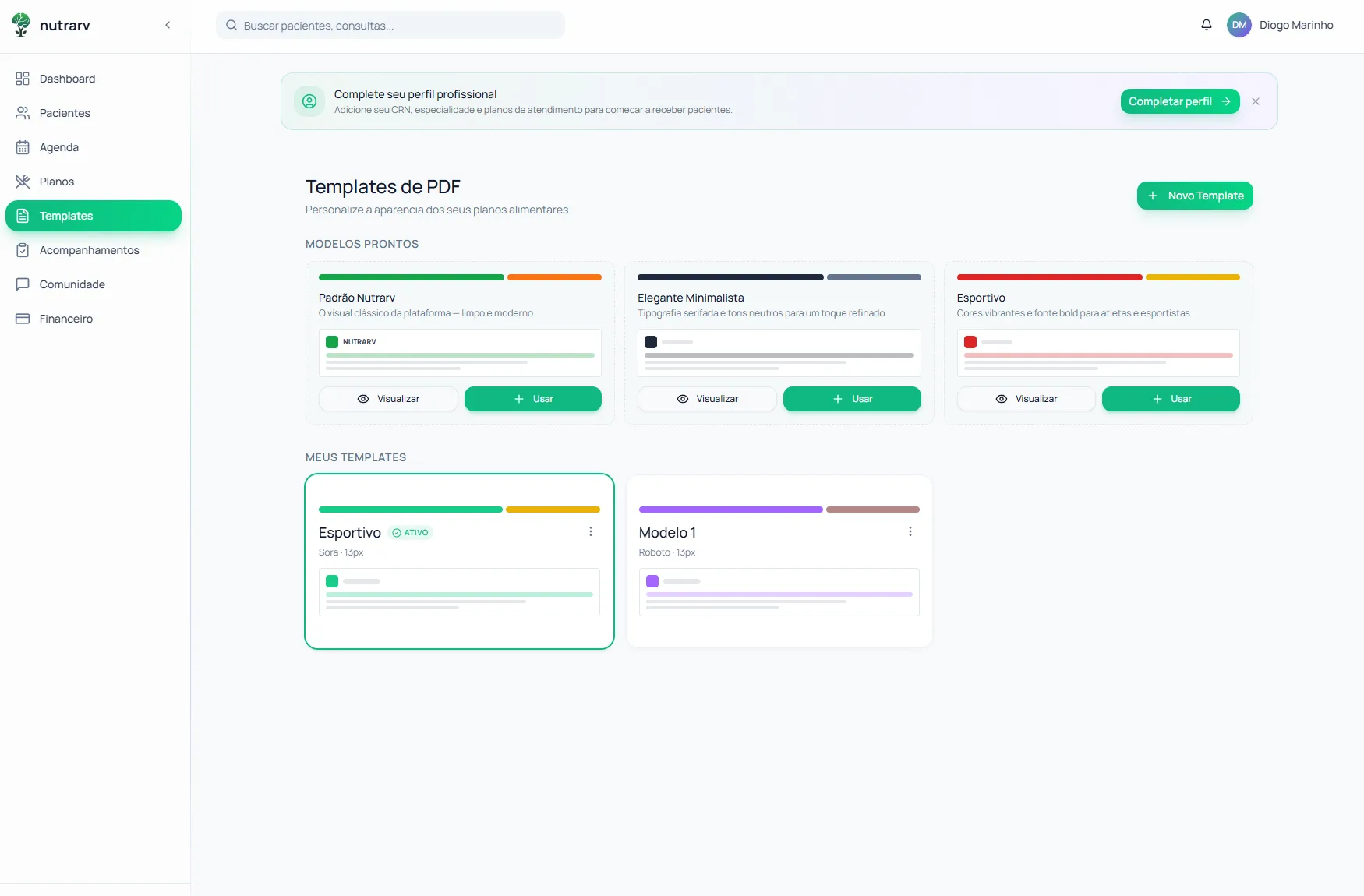This screenshot has width=1364, height=896.
Task: Click the eye icon on Padrão Nutrarv Visualizar
Action: click(x=363, y=399)
